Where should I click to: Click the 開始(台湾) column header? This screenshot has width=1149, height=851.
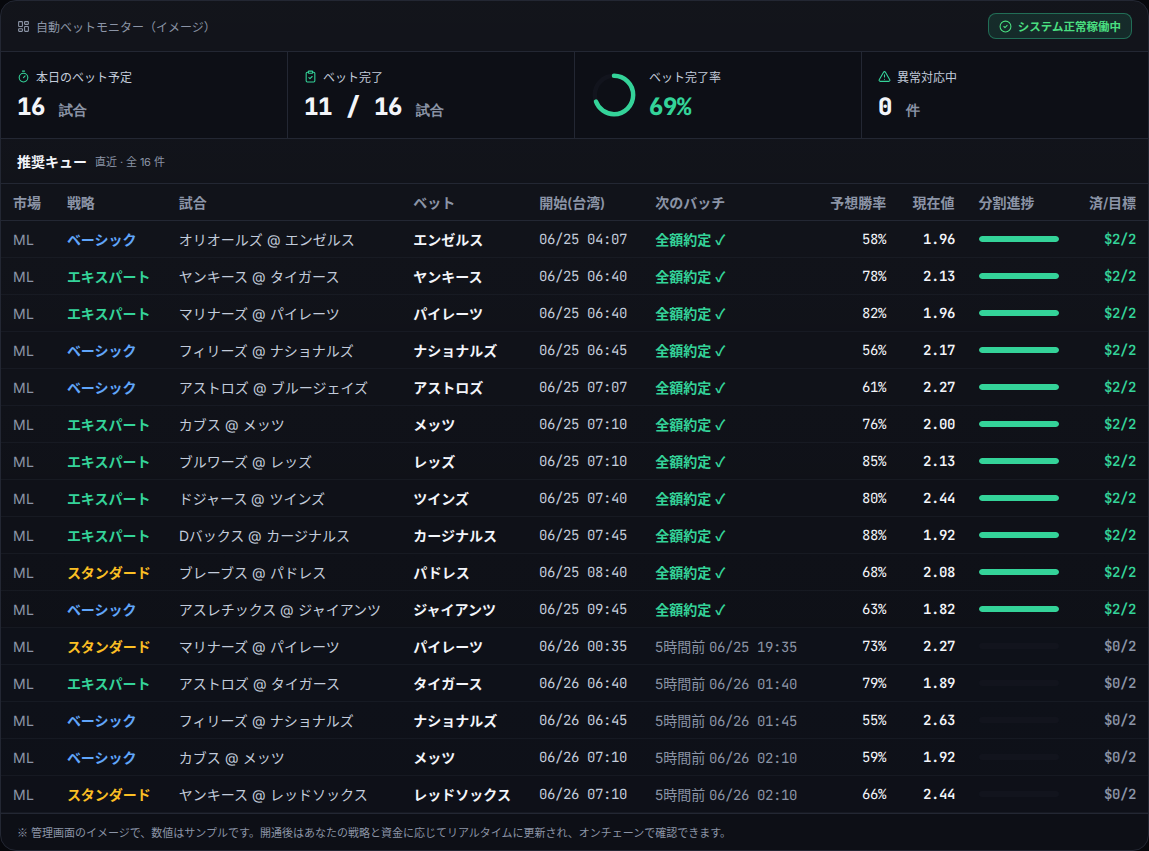point(572,203)
